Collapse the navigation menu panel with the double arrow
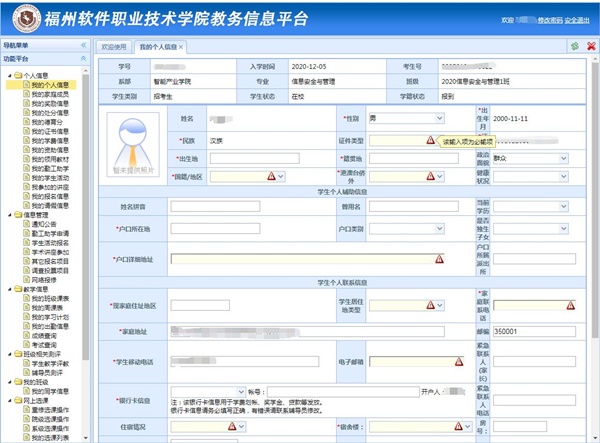 (82, 46)
